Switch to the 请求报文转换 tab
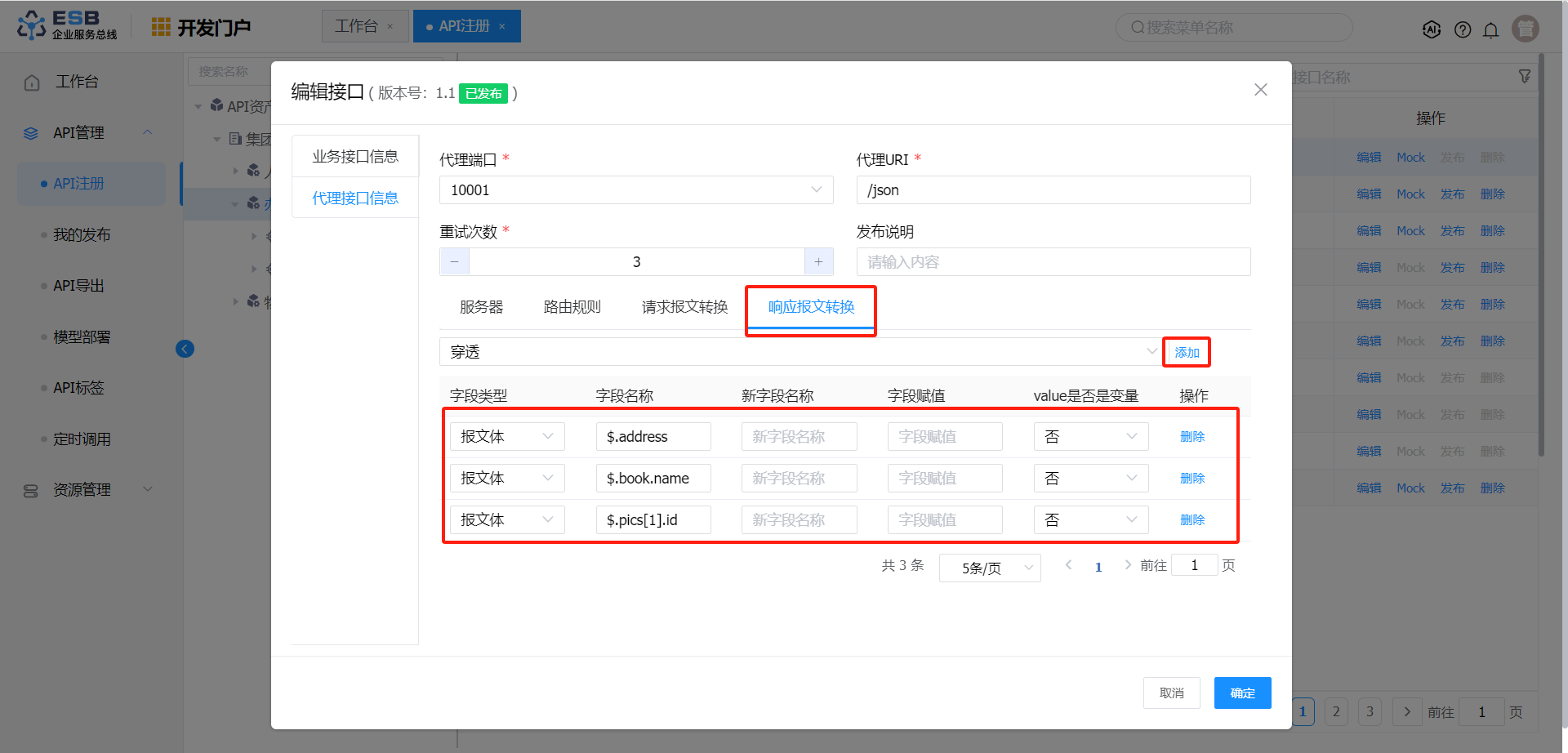This screenshot has width=1568, height=753. 684,307
